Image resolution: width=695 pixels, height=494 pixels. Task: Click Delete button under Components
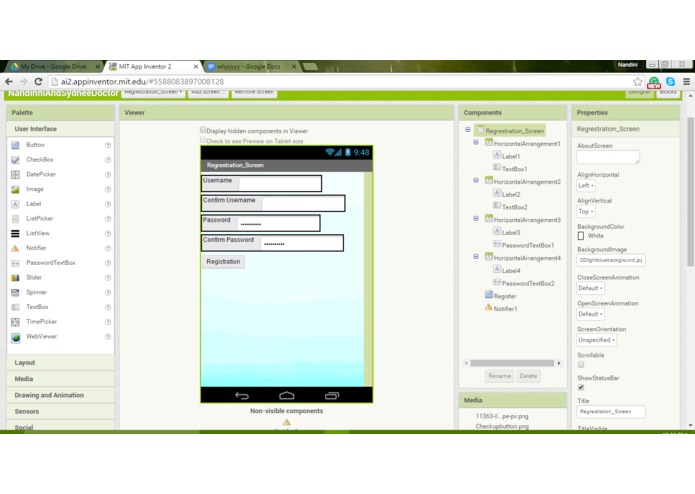(x=528, y=376)
